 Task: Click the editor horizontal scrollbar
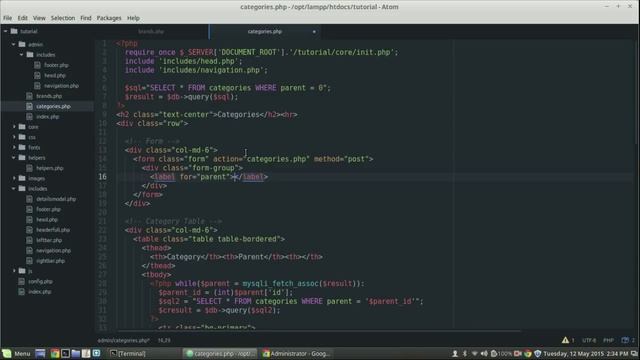point(318,330)
